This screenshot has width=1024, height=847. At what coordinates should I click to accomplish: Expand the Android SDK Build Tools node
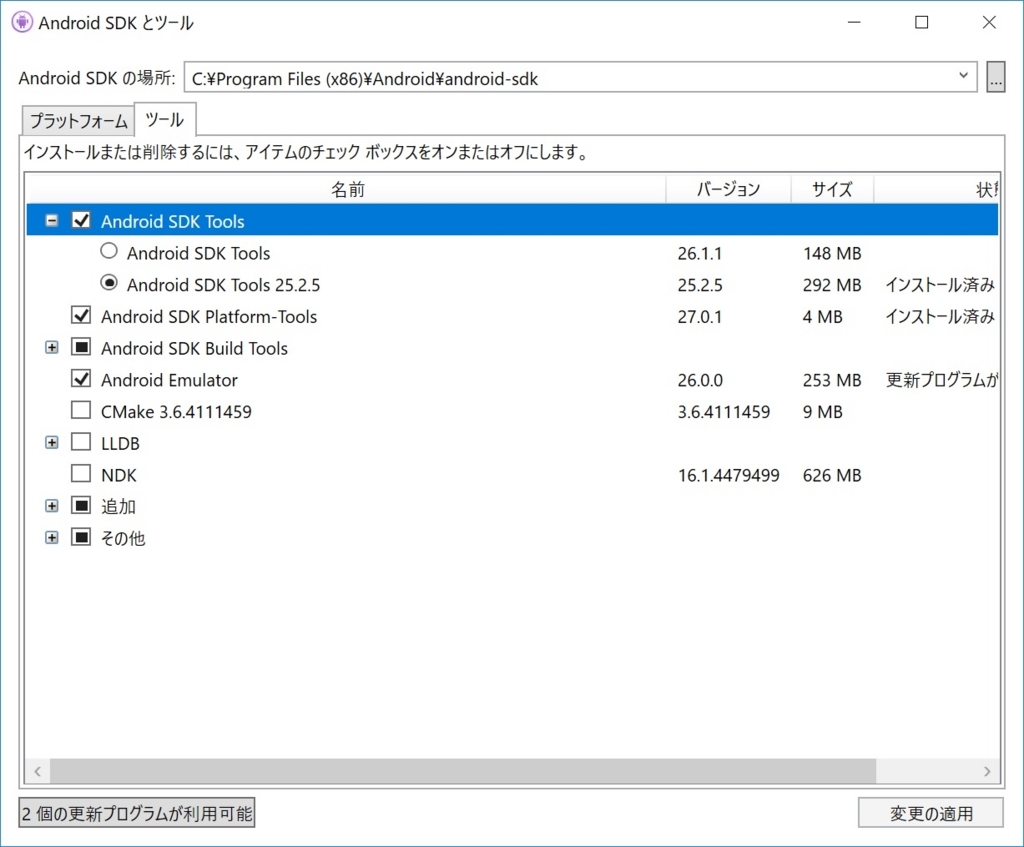click(x=52, y=347)
